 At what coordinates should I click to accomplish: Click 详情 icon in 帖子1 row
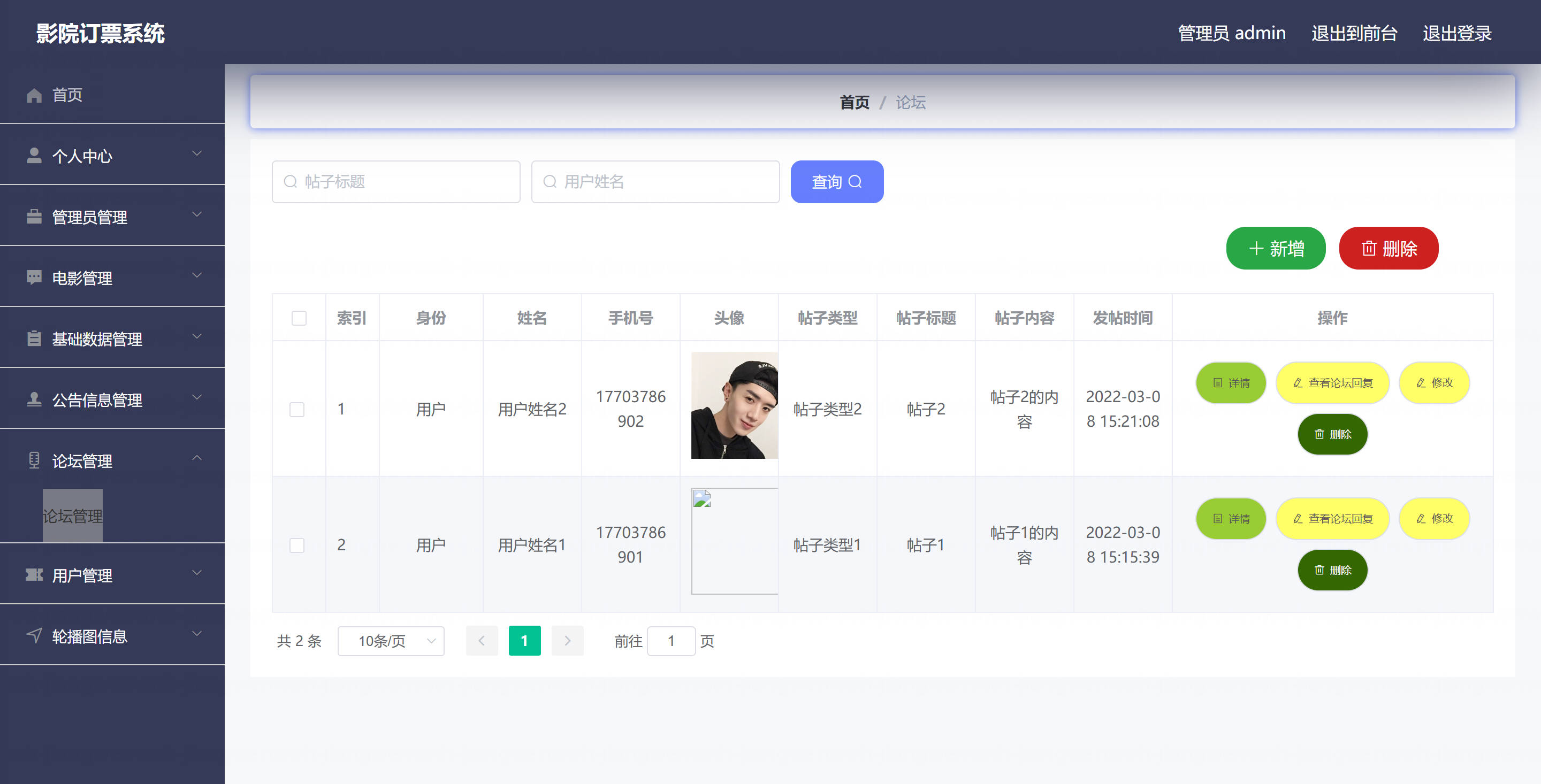click(x=1217, y=519)
